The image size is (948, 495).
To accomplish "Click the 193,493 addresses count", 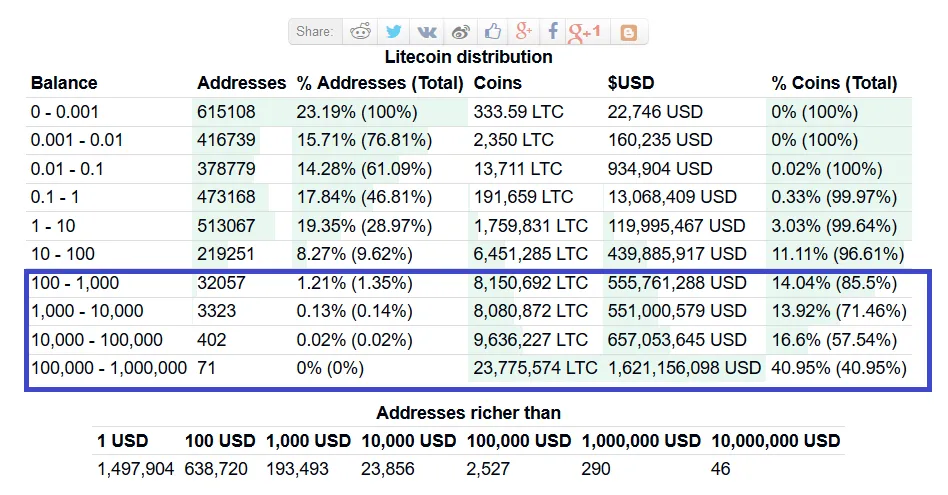I will point(297,468).
